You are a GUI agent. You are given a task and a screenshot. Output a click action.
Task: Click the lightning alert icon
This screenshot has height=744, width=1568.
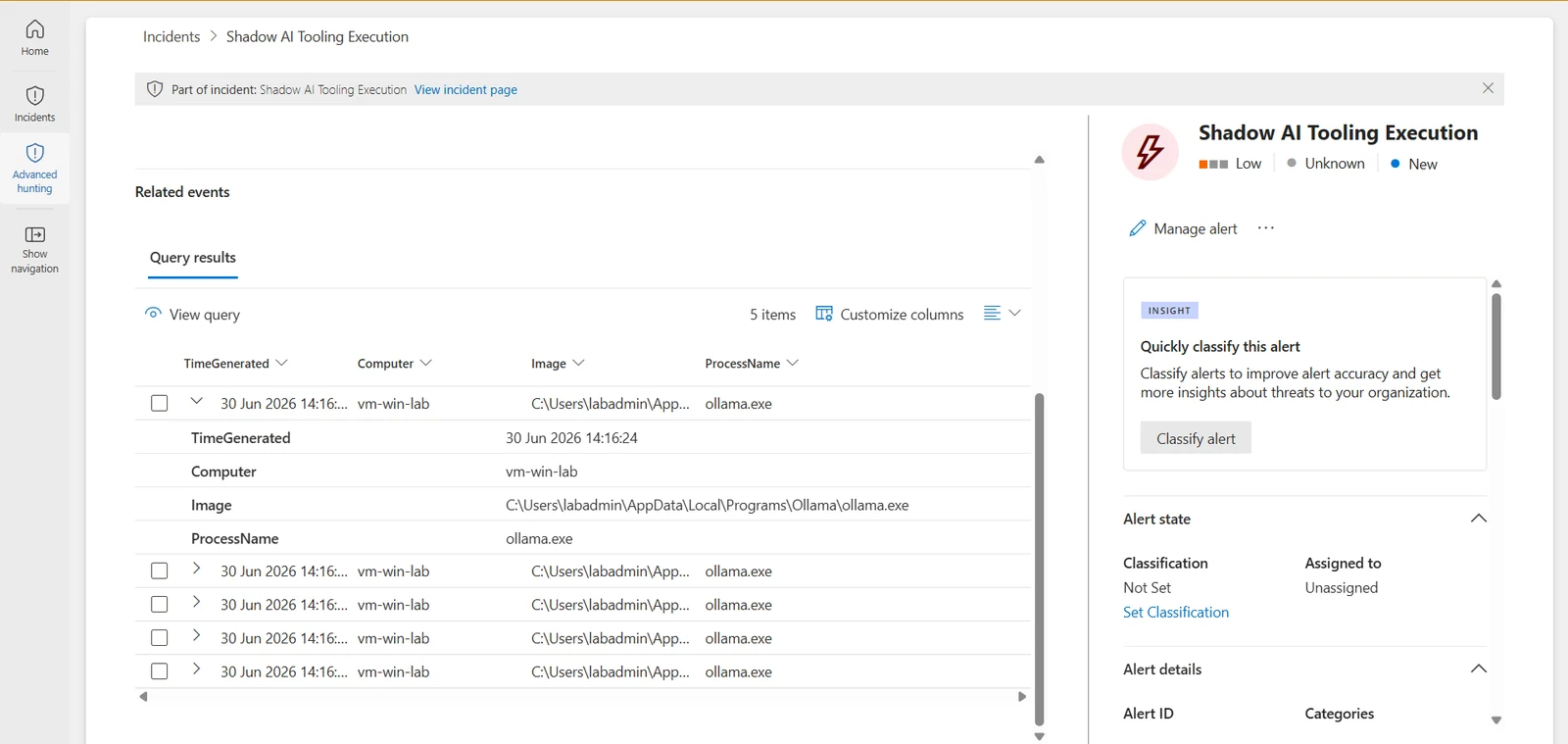1150,152
